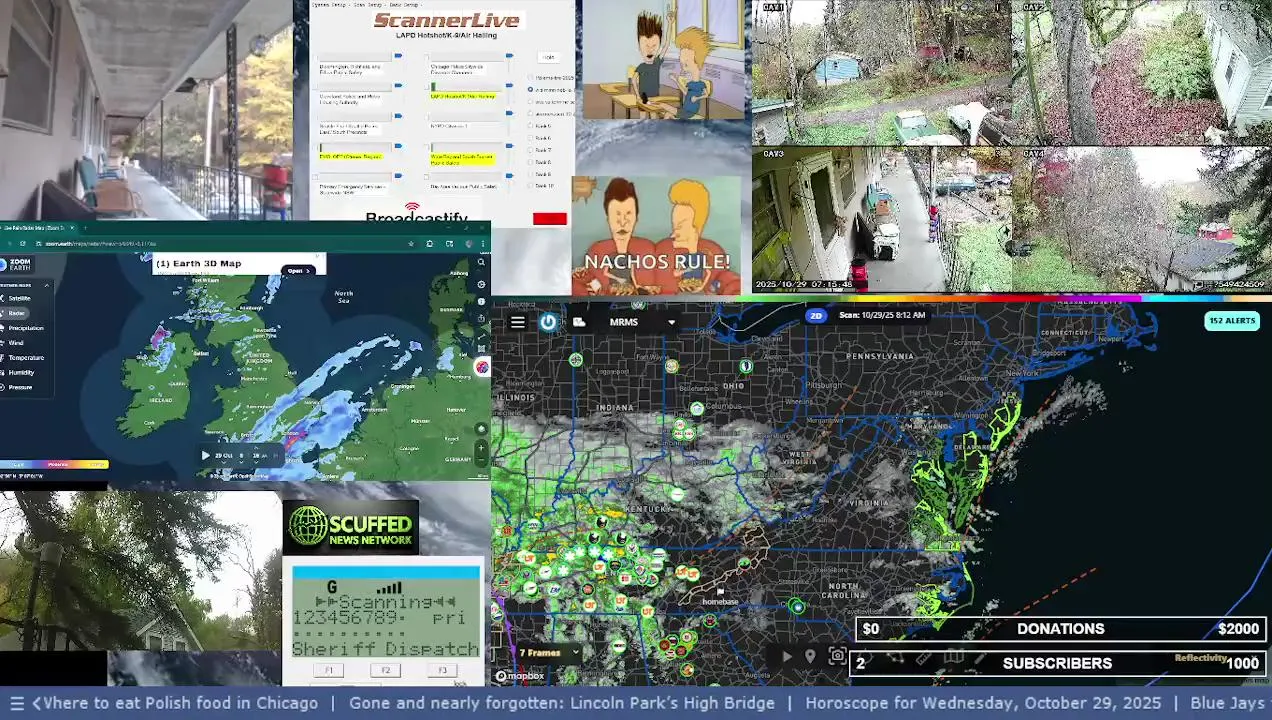Viewport: 1272px width, 720px height.
Task: Zoom in on Zoom Earth map
Action: pos(481,447)
